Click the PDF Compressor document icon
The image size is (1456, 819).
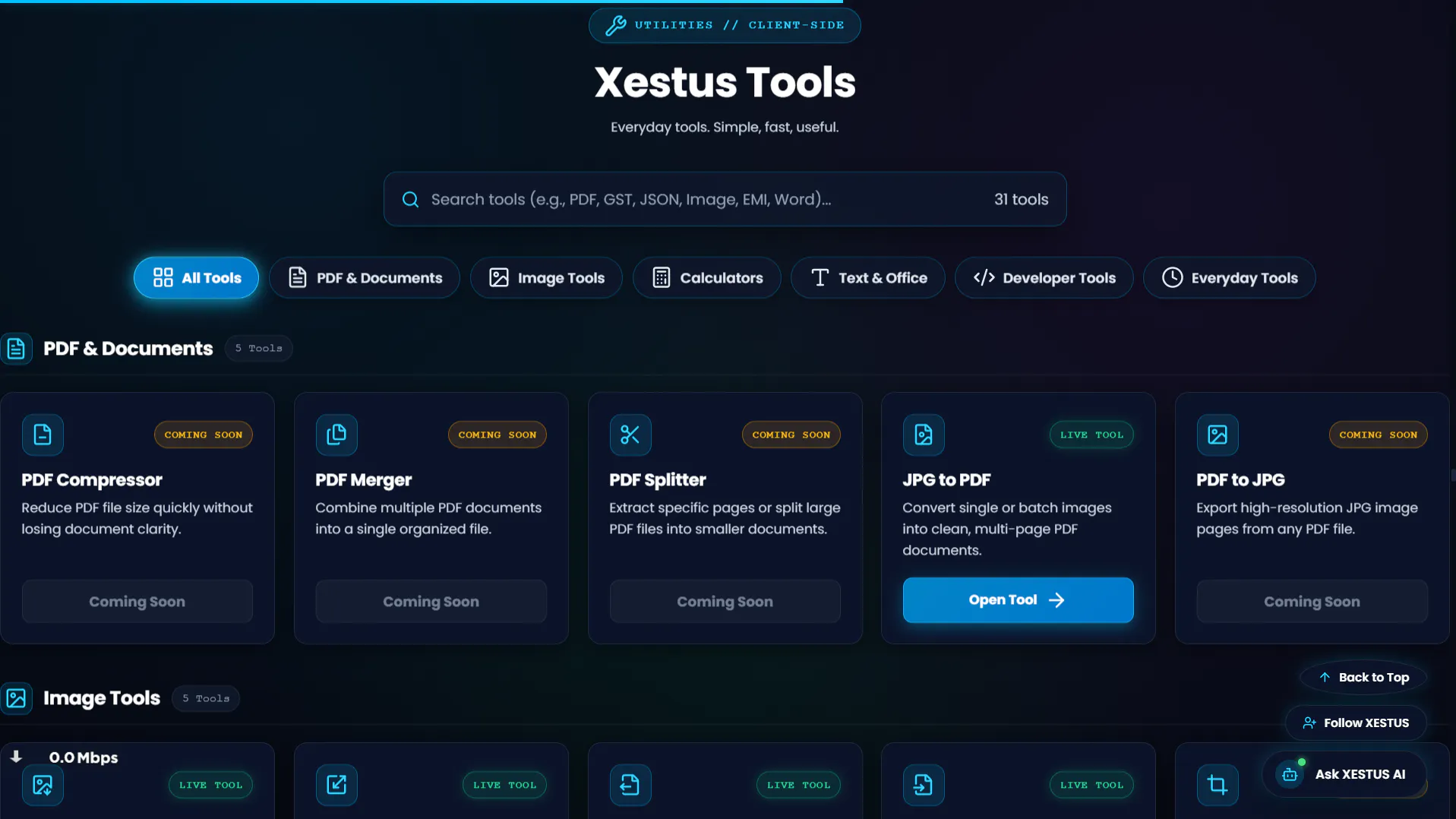(x=43, y=435)
